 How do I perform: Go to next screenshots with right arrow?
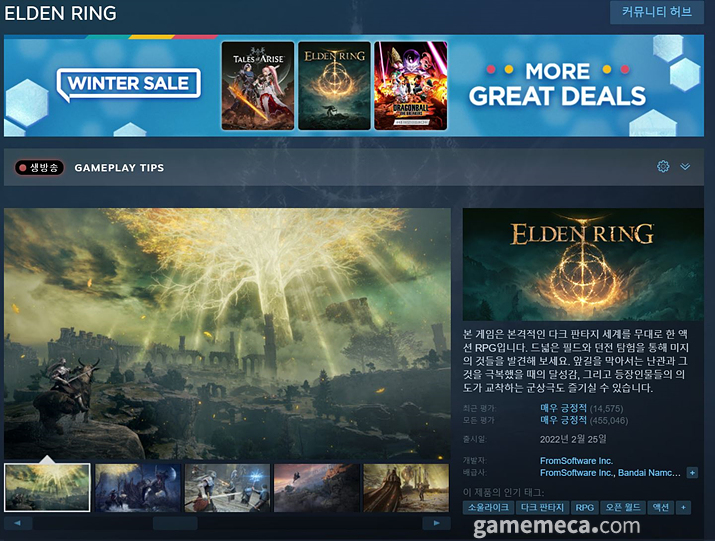[x=436, y=523]
